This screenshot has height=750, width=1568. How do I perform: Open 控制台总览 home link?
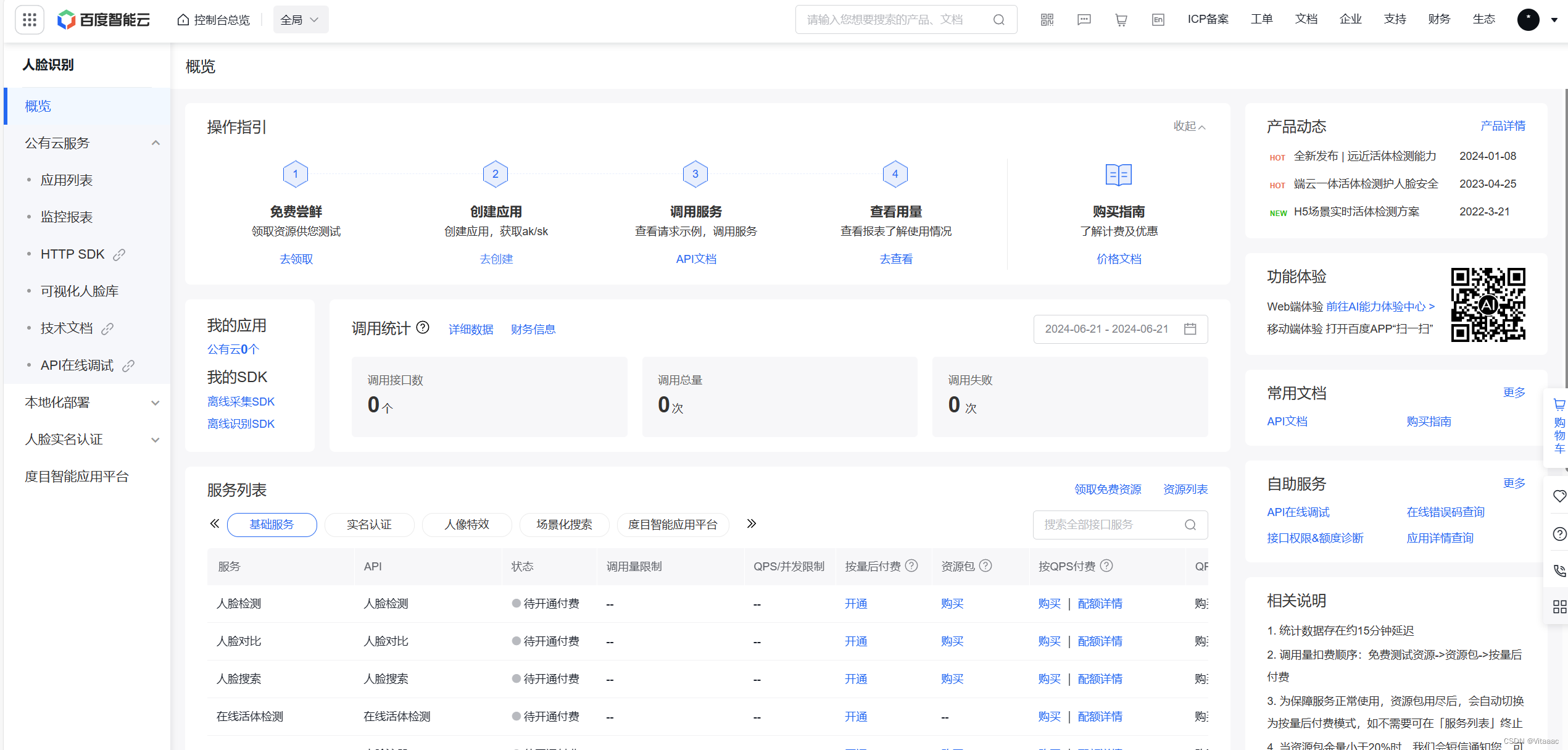click(214, 20)
